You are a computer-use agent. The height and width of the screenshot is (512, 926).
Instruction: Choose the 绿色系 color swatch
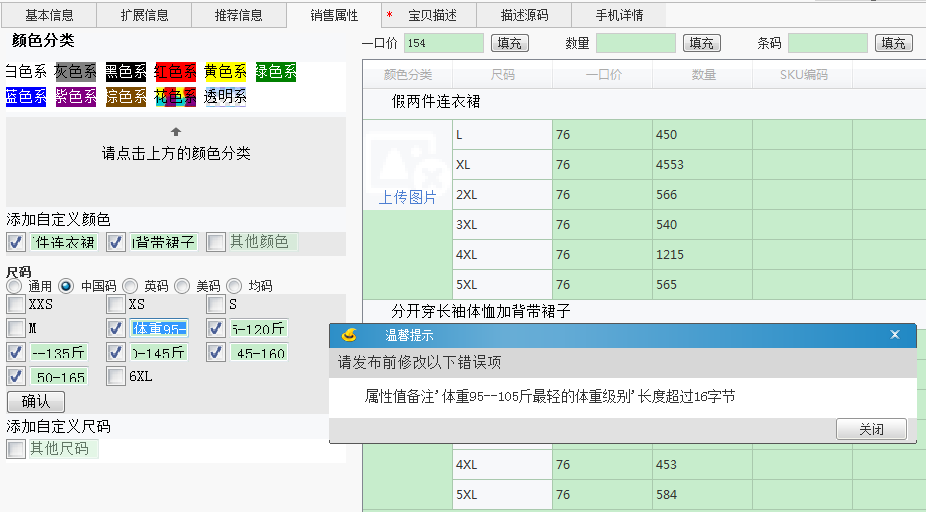tap(275, 72)
